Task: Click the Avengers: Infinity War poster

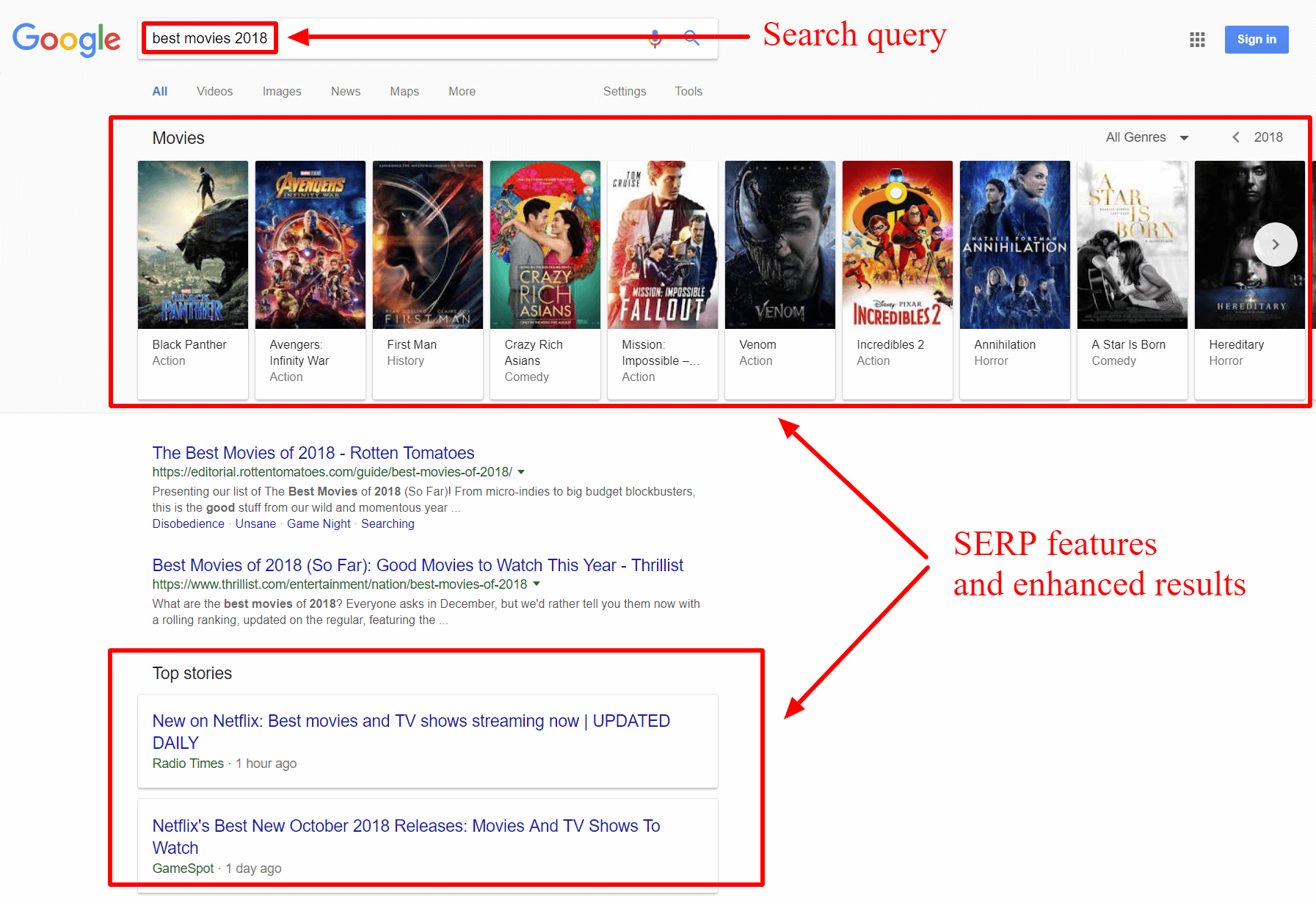Action: coord(310,244)
